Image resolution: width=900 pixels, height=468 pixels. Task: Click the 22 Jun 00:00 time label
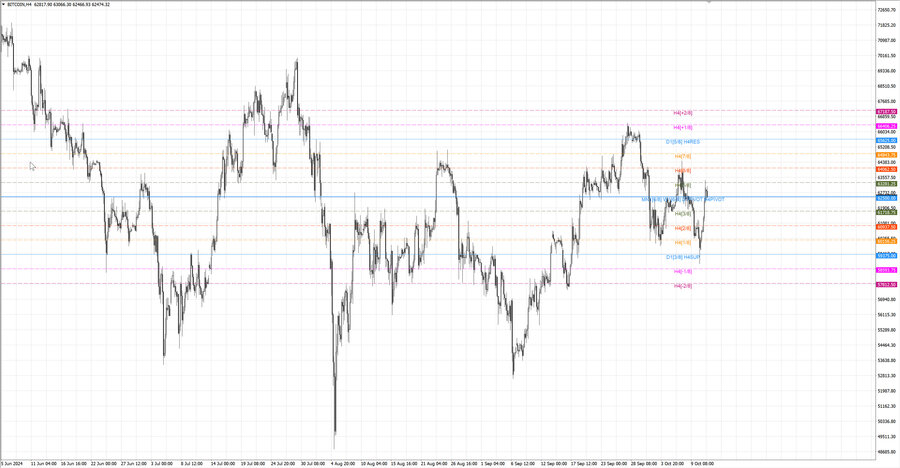pos(104,463)
